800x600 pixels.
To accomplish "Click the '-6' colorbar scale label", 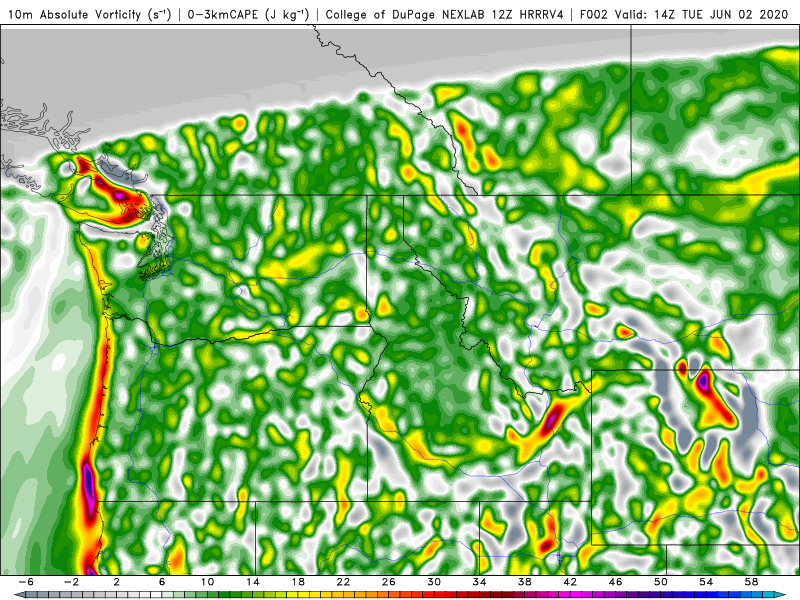I will pos(26,582).
